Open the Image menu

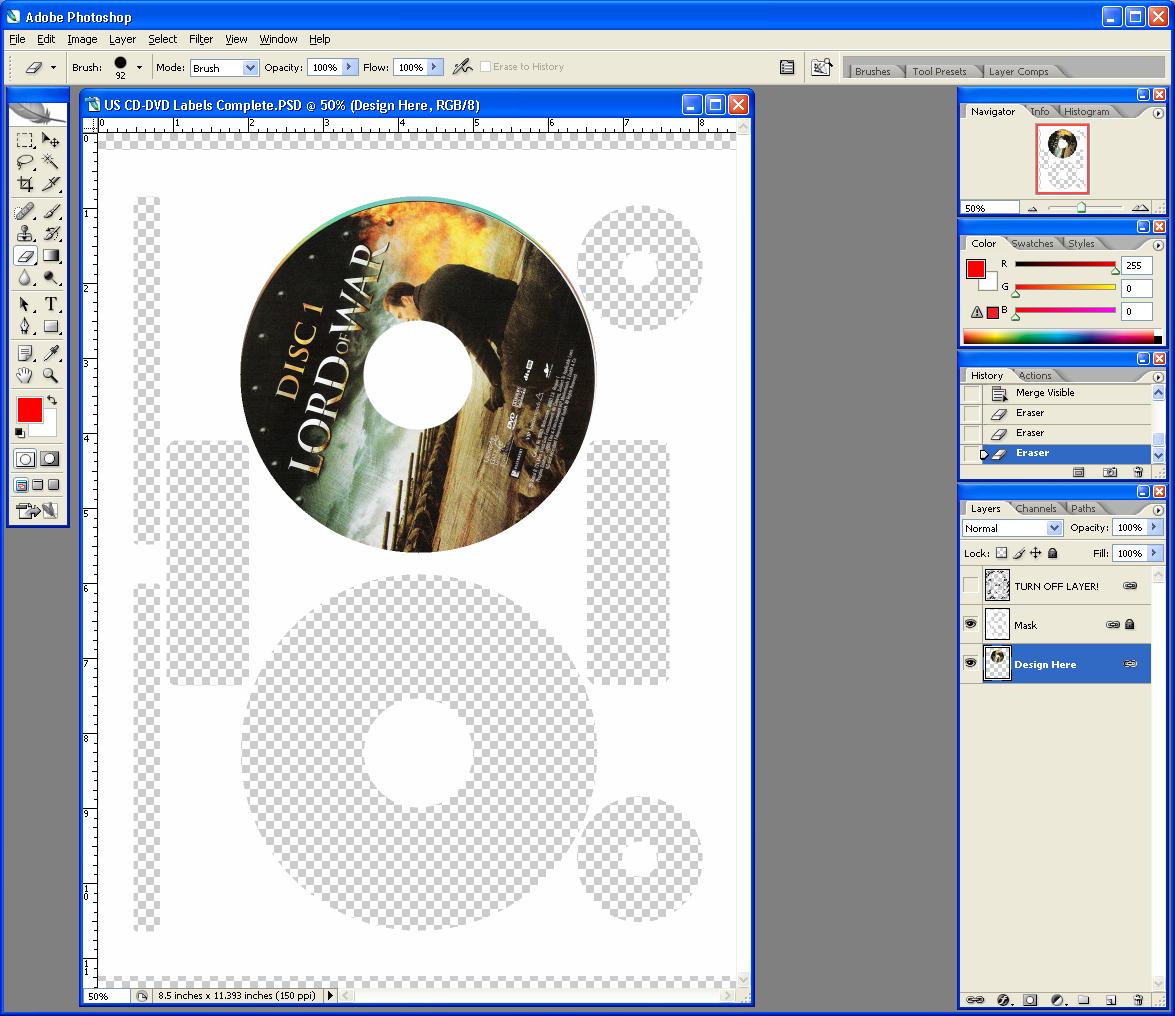click(82, 39)
